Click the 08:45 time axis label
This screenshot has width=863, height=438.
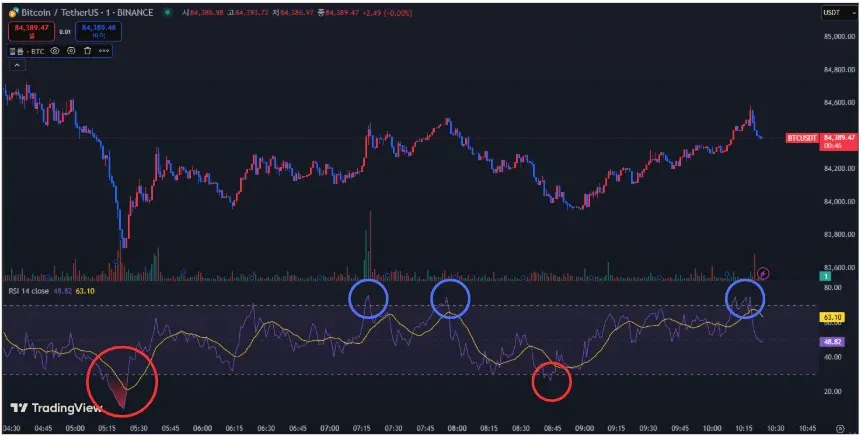[553, 428]
